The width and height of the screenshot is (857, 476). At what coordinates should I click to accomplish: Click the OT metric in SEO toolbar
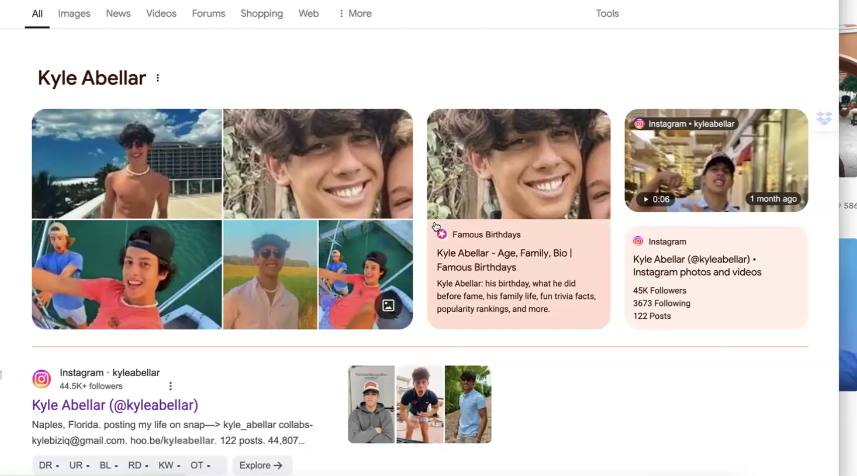pos(200,466)
